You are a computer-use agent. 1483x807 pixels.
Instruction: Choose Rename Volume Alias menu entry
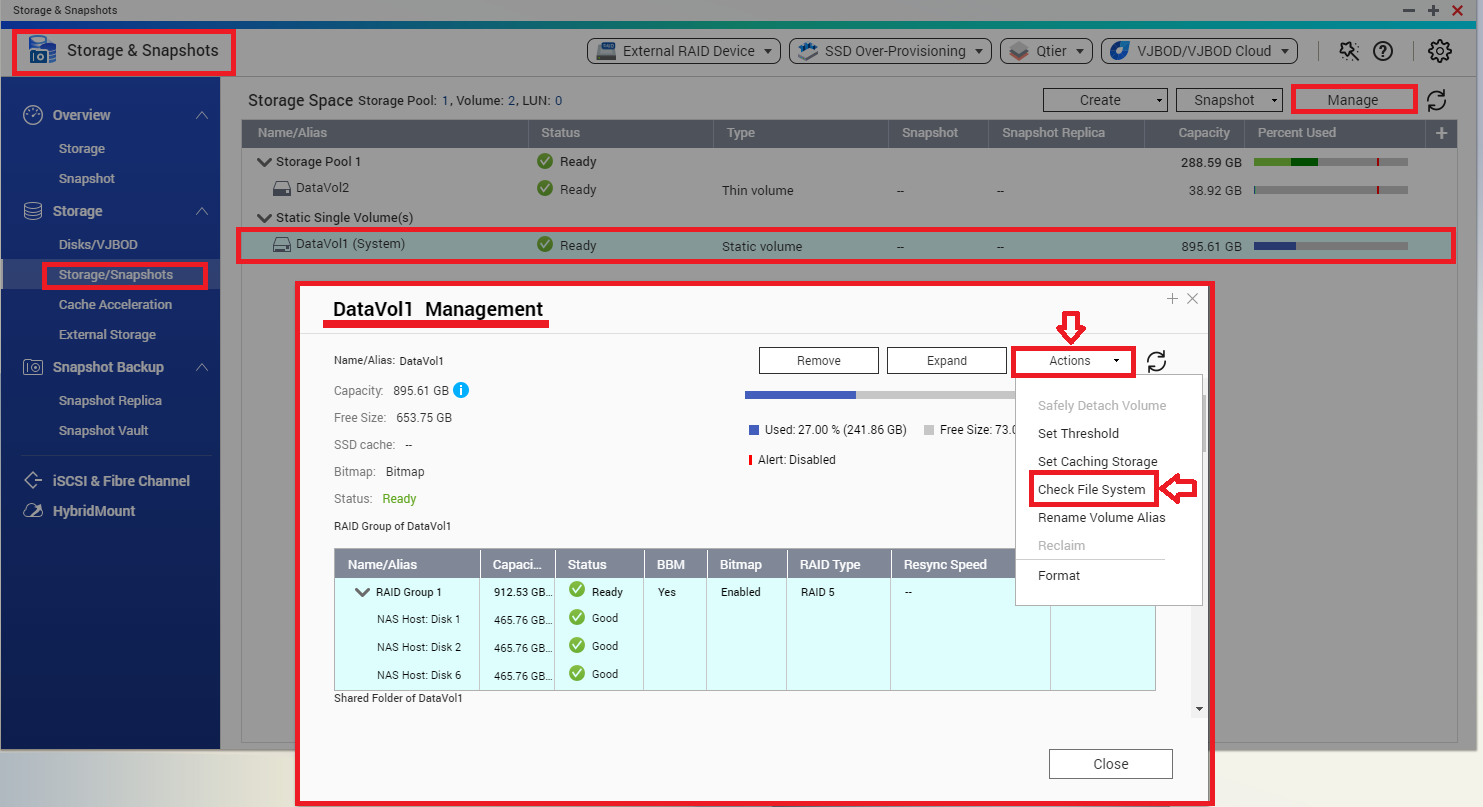pos(1101,517)
